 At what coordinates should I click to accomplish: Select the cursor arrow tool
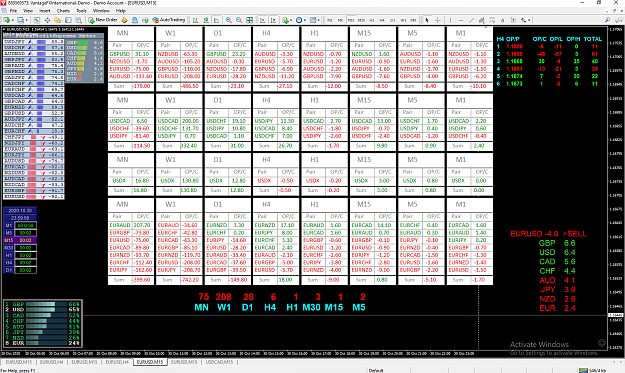427,20
